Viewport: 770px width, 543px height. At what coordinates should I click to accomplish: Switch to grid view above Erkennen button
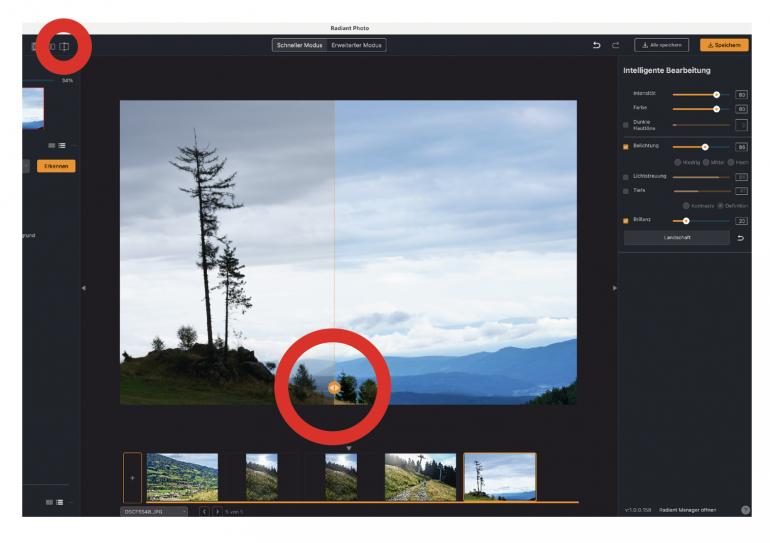52,146
